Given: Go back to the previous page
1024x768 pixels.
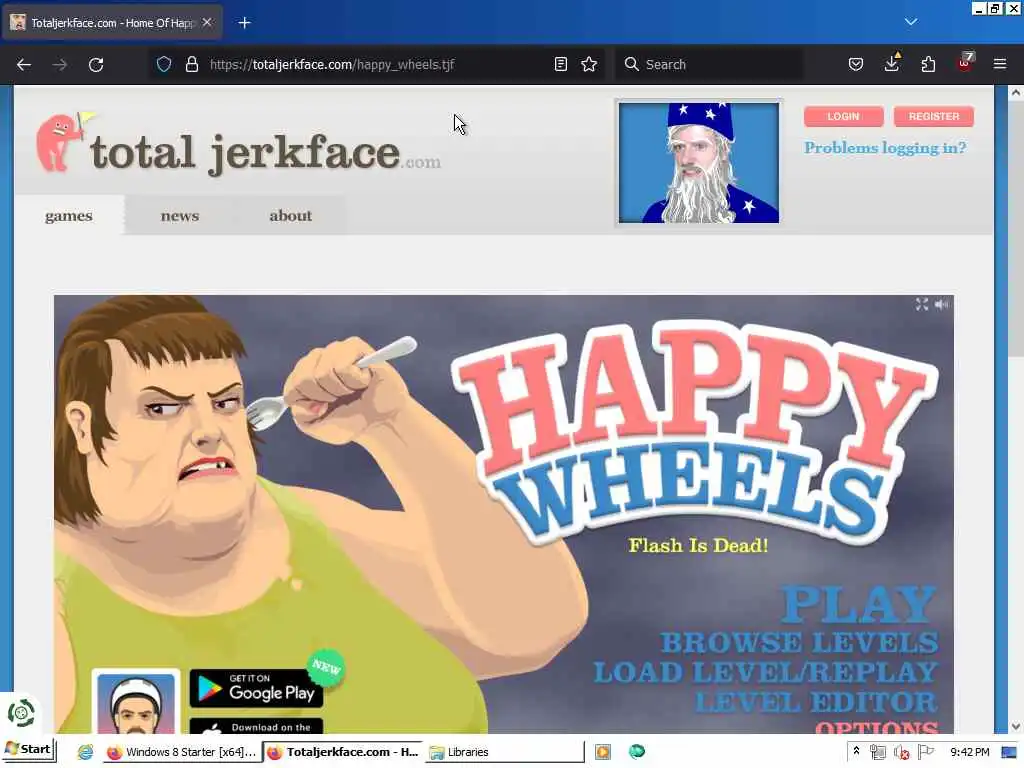Looking at the screenshot, I should 24,64.
